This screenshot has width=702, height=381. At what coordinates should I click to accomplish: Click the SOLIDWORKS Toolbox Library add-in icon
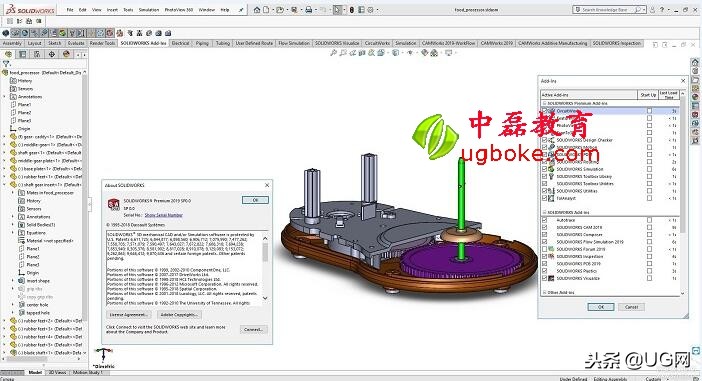click(552, 176)
